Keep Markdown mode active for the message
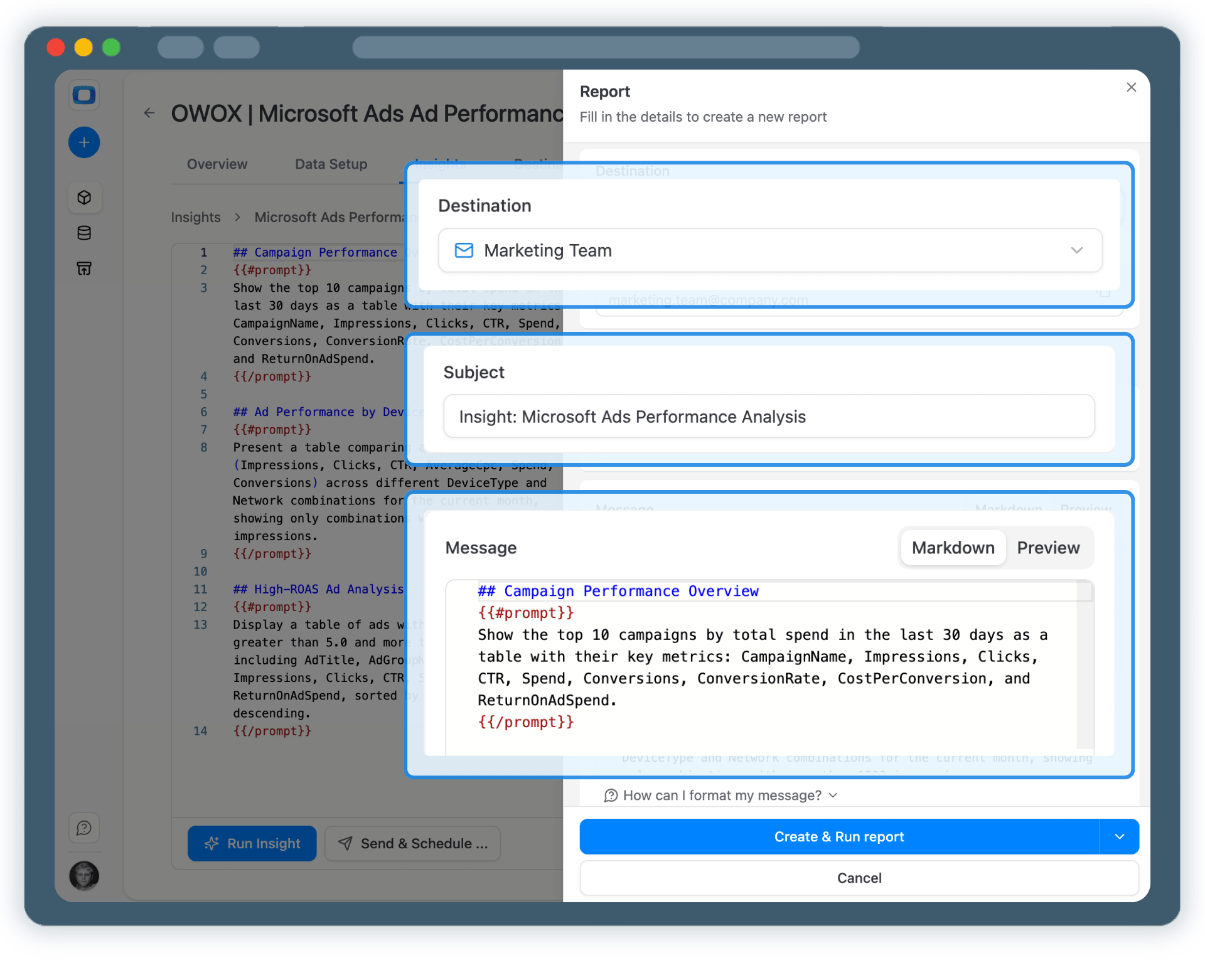Image resolution: width=1205 pixels, height=980 pixels. point(952,547)
